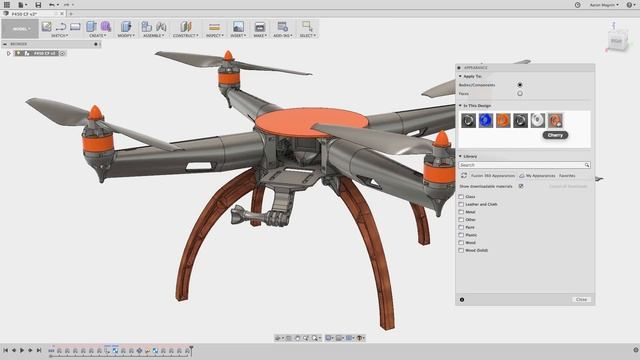
Task: Click Close in the Appearance dialog
Action: (x=581, y=300)
